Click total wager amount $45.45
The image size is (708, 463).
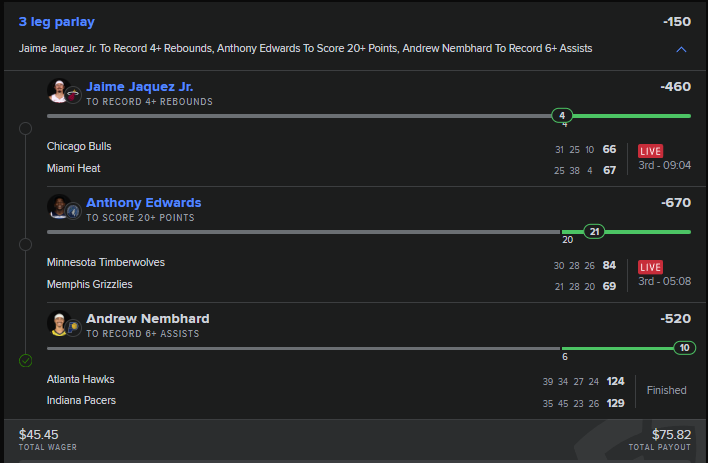[x=38, y=435]
